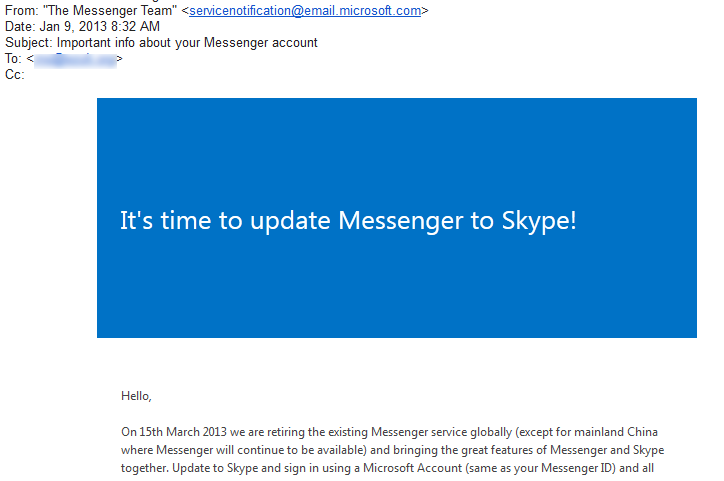Click the "Cc:" header label
Image resolution: width=724 pixels, height=481 pixels.
point(14,75)
